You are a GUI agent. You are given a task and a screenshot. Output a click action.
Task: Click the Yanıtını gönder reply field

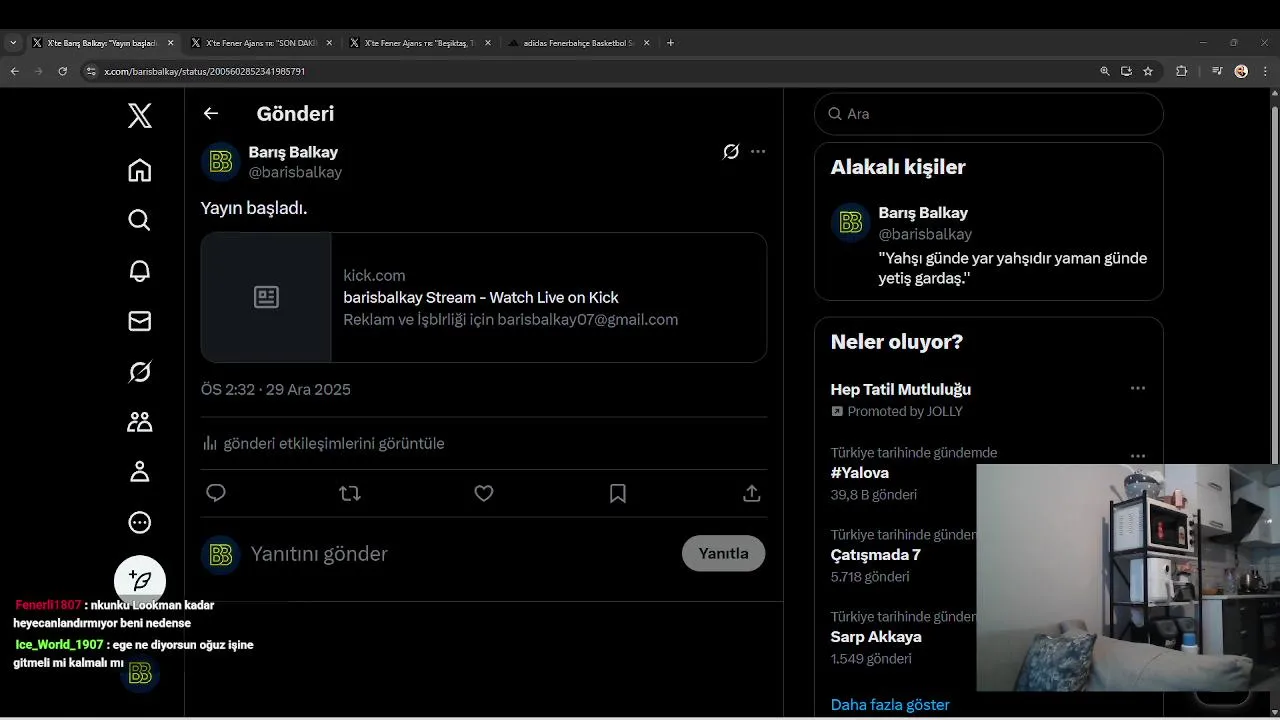460,554
